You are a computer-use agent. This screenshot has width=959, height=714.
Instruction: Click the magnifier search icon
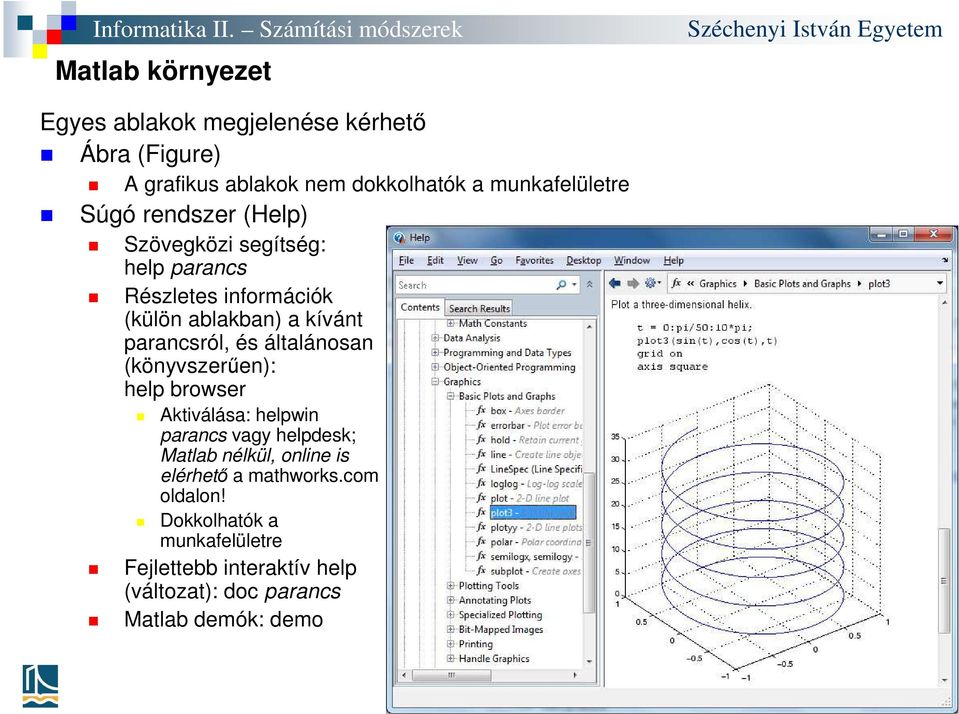pyautogui.click(x=561, y=285)
